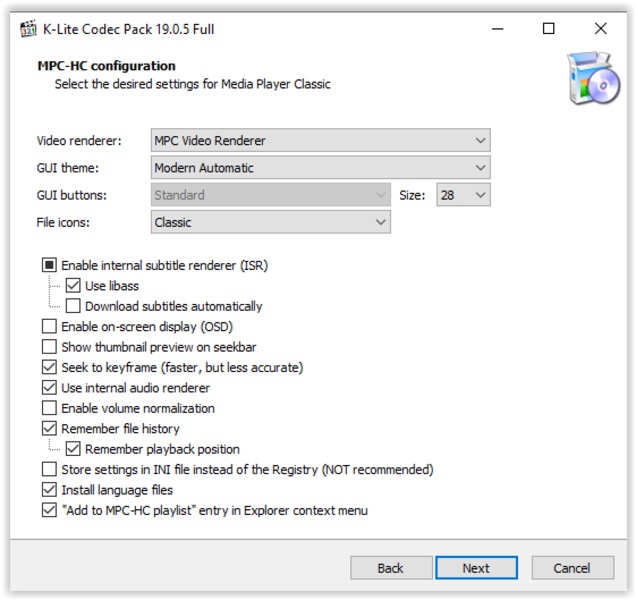The width and height of the screenshot is (636, 600).
Task: Uncheck Remember playback position
Action: (x=73, y=449)
